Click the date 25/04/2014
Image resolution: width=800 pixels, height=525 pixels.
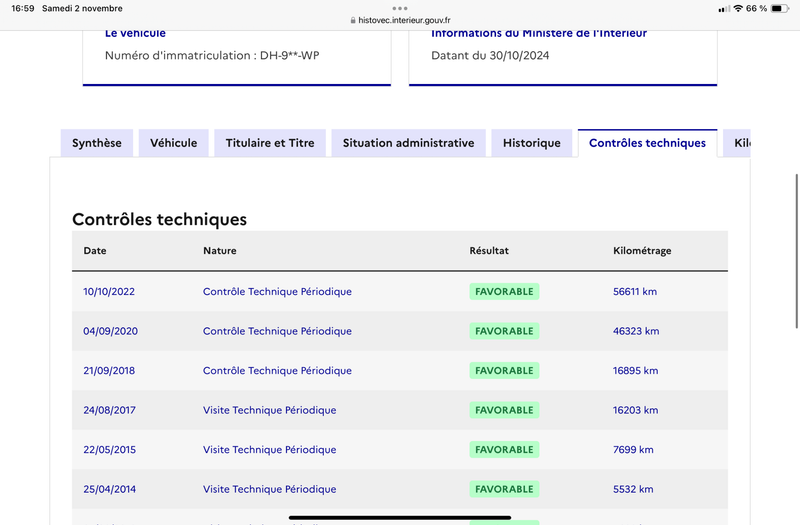(110, 489)
